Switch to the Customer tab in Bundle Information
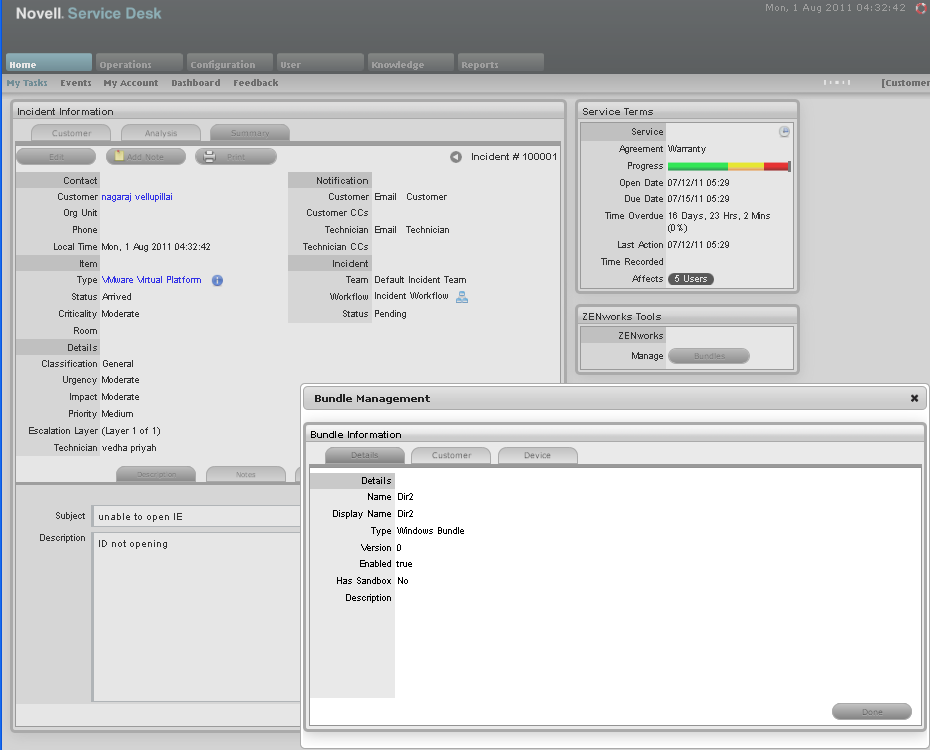Screen dimensions: 930x750 click(x=451, y=455)
